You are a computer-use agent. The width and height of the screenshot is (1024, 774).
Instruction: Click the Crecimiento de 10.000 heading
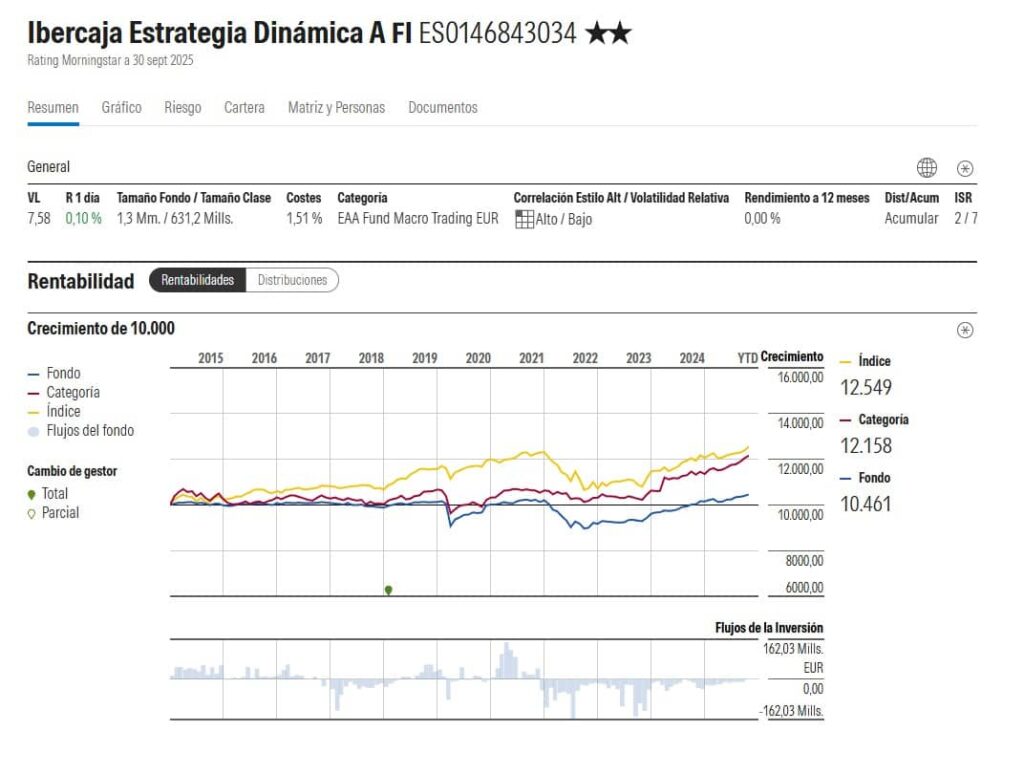click(101, 329)
